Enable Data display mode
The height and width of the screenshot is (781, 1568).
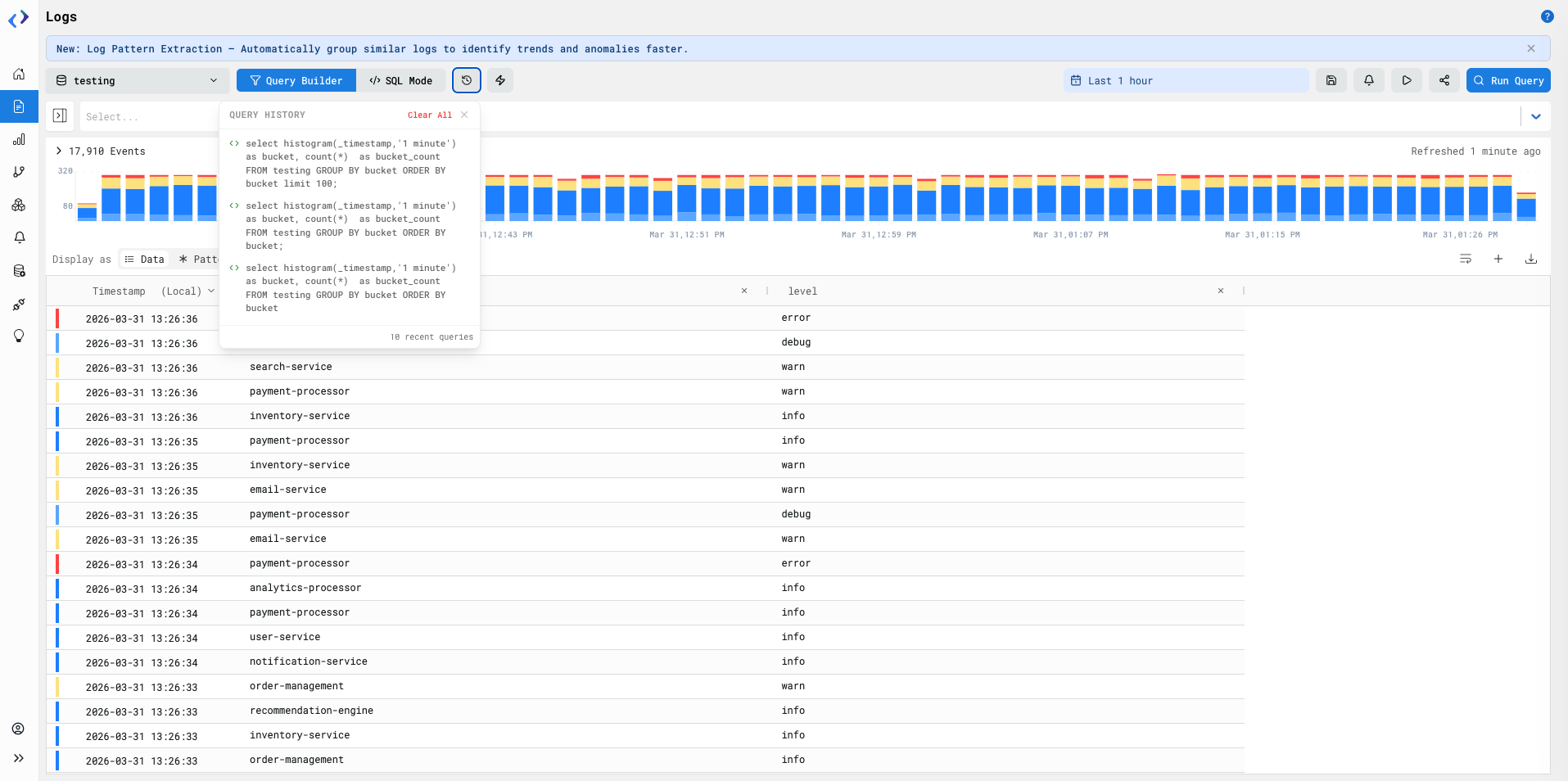[145, 259]
